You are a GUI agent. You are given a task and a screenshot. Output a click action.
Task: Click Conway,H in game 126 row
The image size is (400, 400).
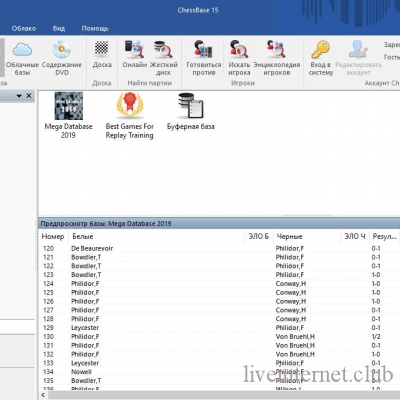click(291, 301)
